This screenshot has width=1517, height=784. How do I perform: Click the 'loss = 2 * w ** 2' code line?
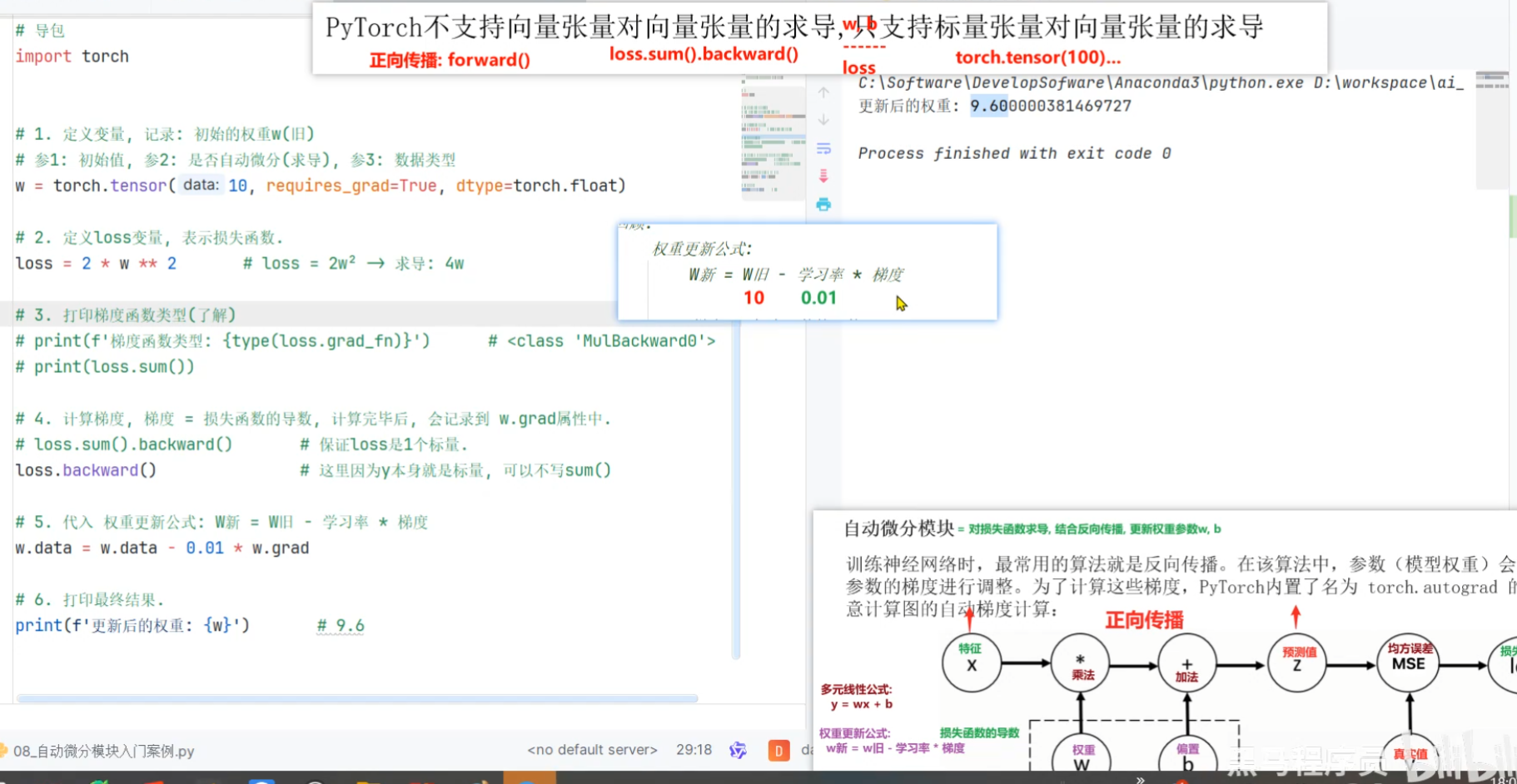click(96, 263)
